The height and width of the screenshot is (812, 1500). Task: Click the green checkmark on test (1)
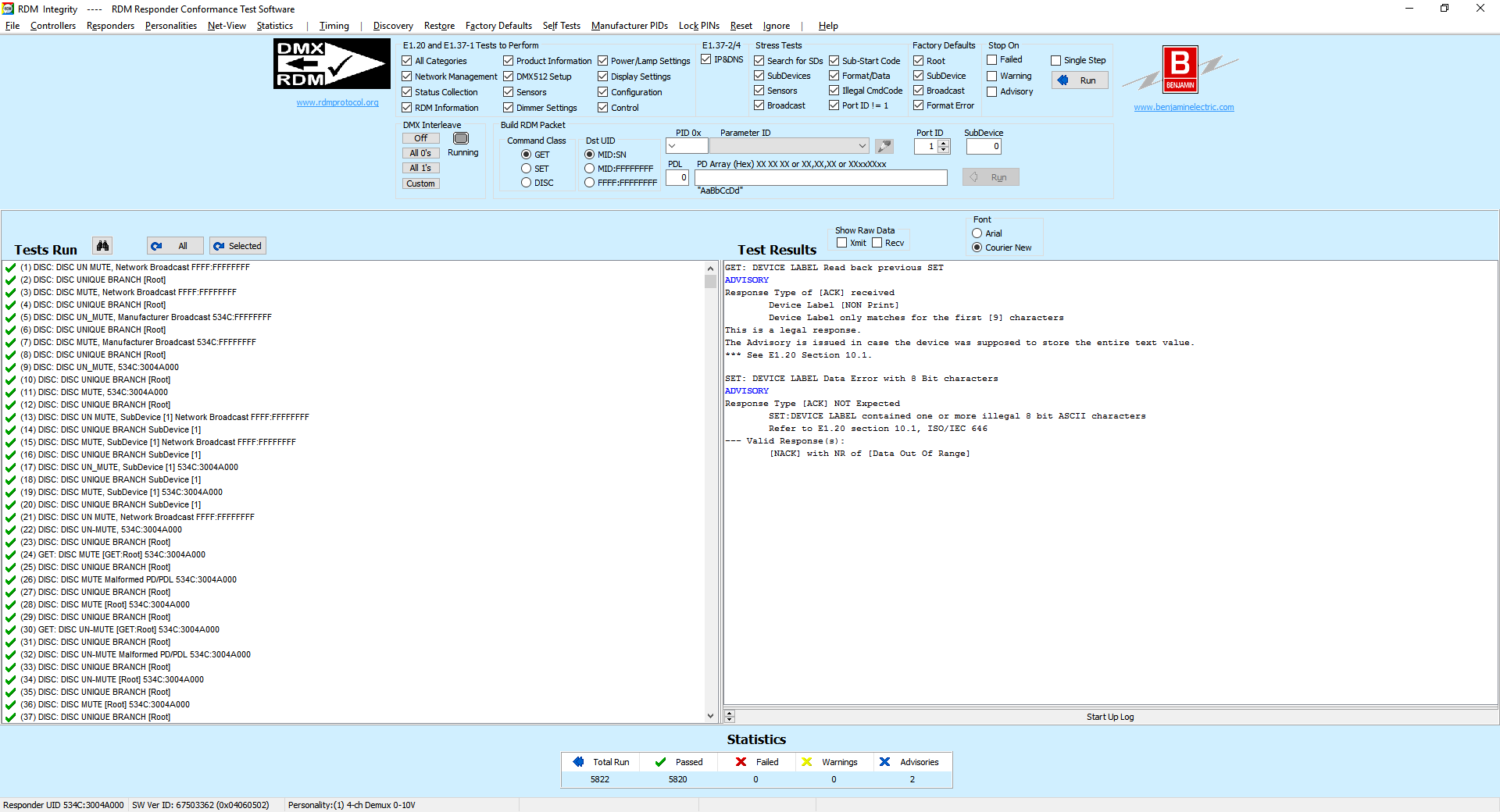tap(11, 268)
